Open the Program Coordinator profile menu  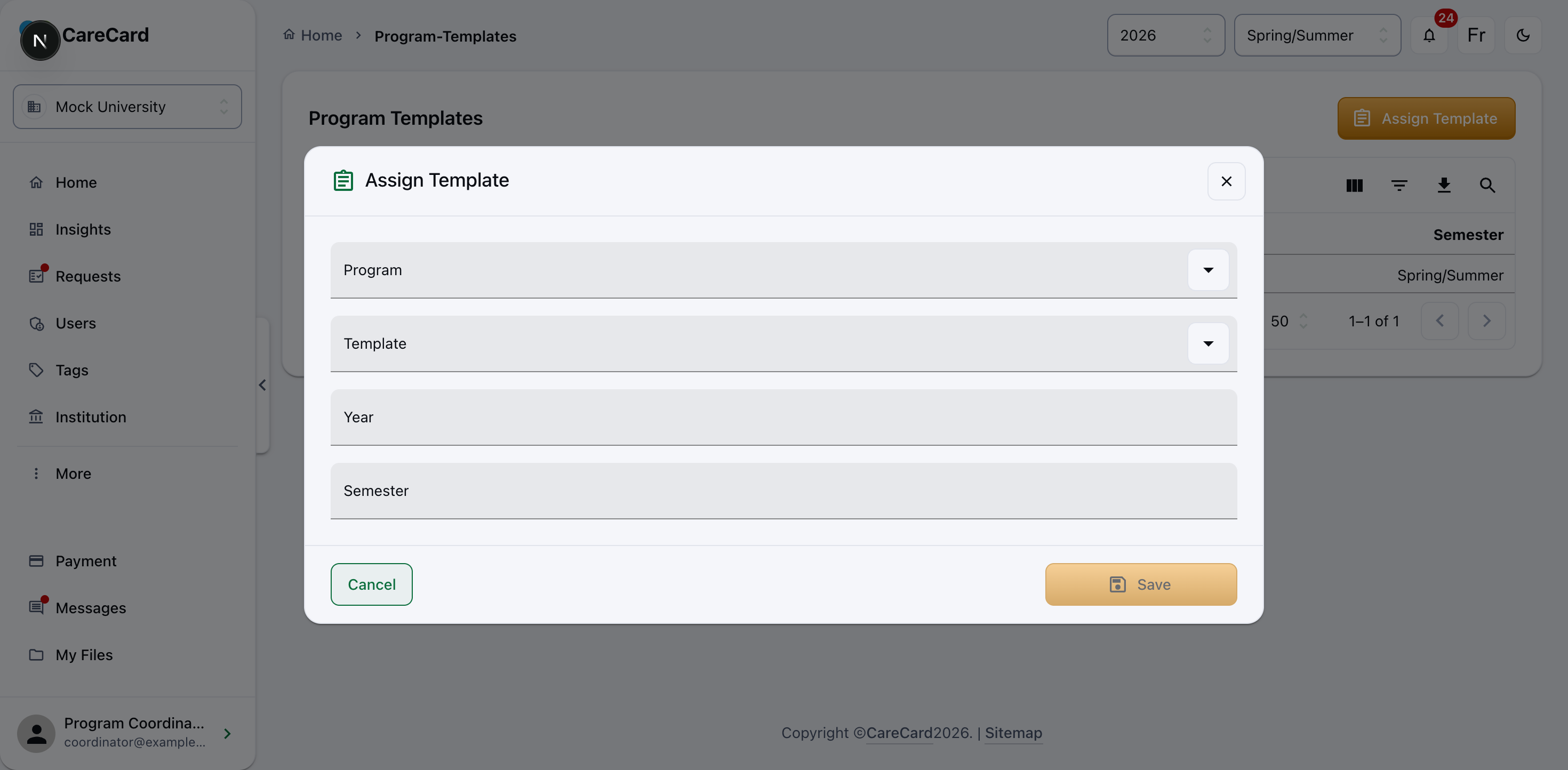pos(127,734)
